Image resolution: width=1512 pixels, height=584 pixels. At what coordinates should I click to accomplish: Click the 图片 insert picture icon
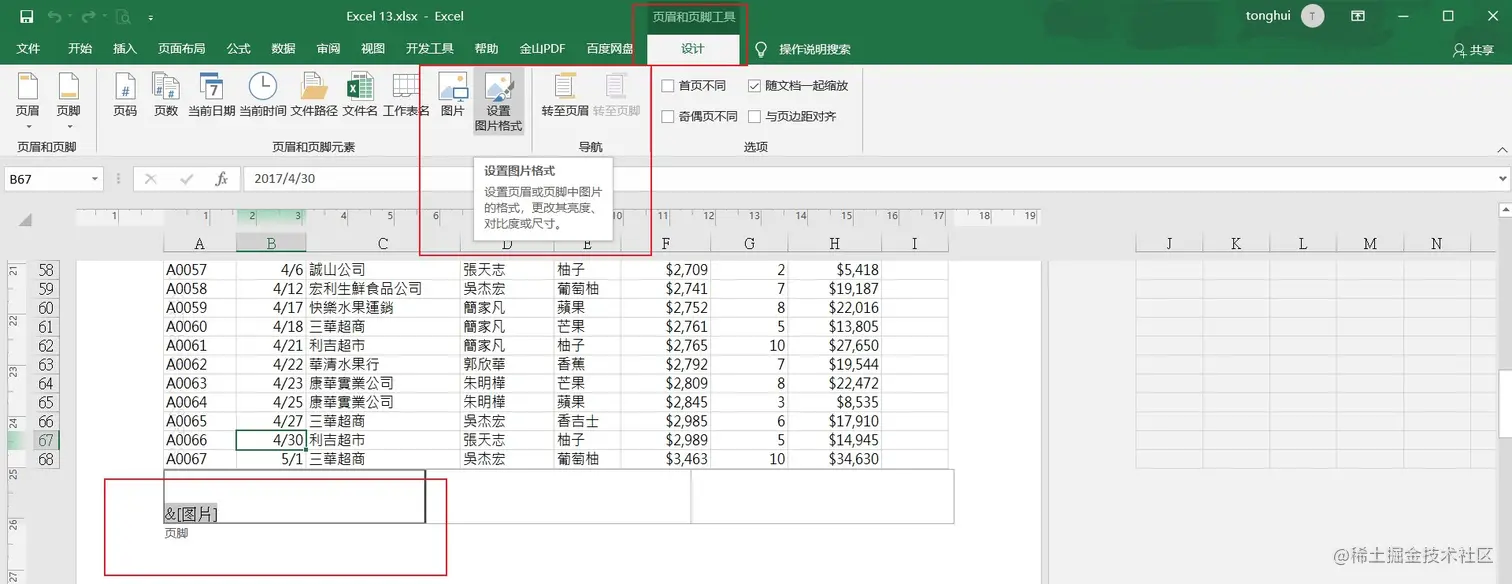coord(453,96)
